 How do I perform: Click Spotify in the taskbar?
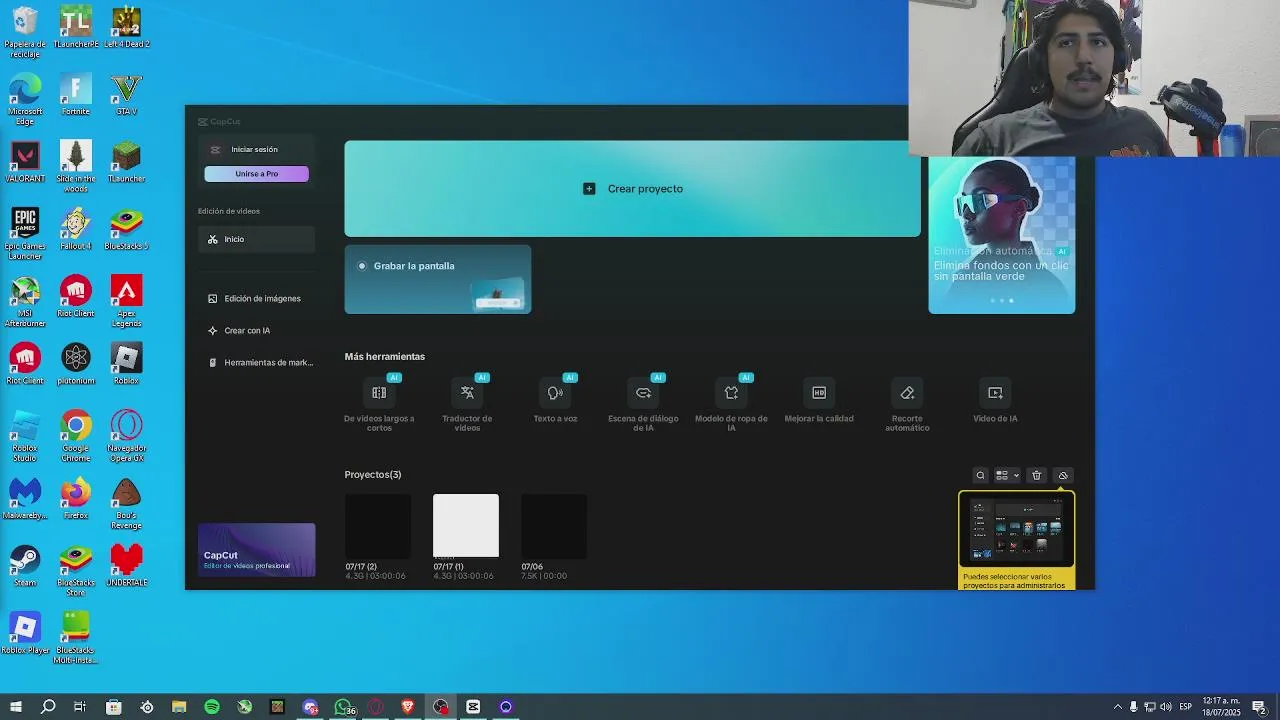click(x=212, y=707)
